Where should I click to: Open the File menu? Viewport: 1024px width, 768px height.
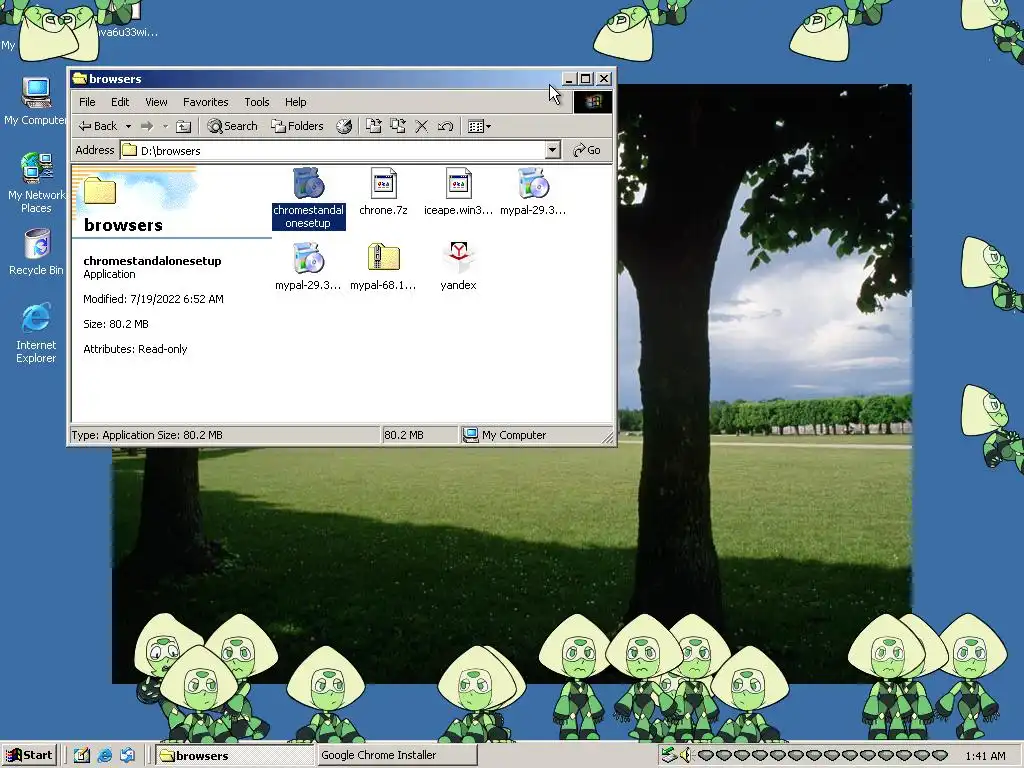87,102
